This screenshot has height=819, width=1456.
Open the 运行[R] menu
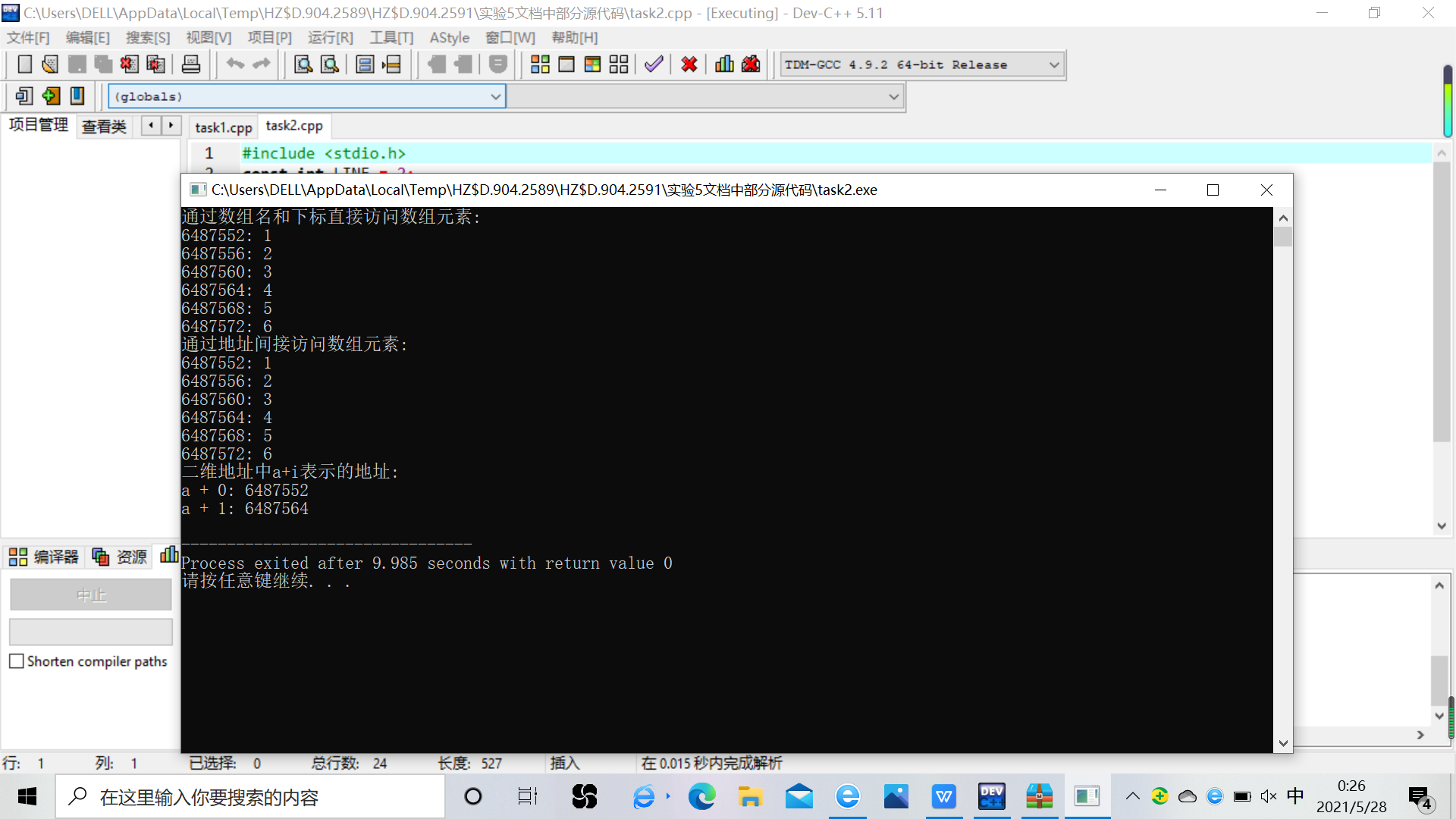[x=330, y=38]
